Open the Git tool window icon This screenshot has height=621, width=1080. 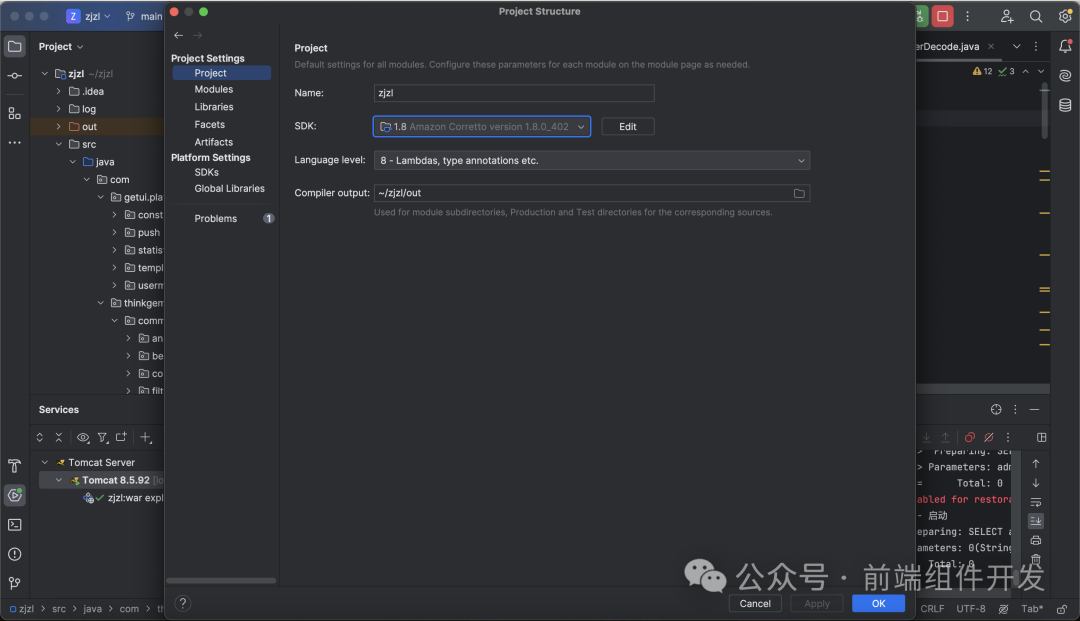[x=14, y=583]
